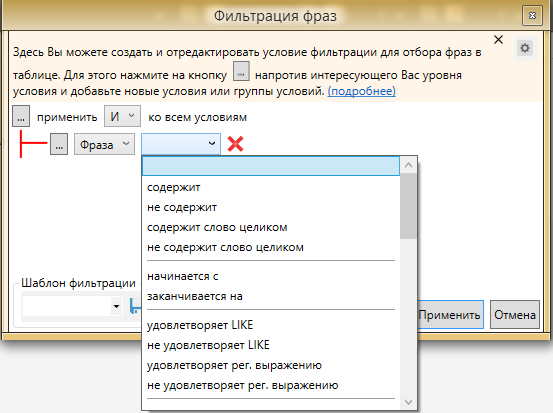Click the Отмена button

515,315
